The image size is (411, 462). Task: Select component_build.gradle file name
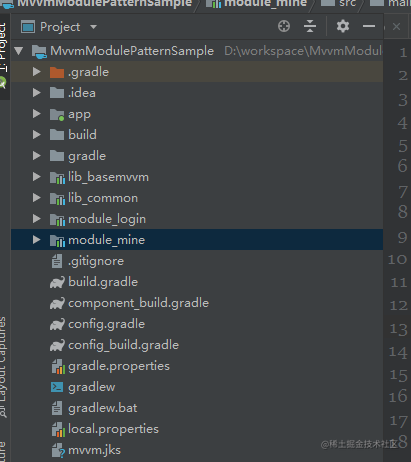tap(138, 303)
